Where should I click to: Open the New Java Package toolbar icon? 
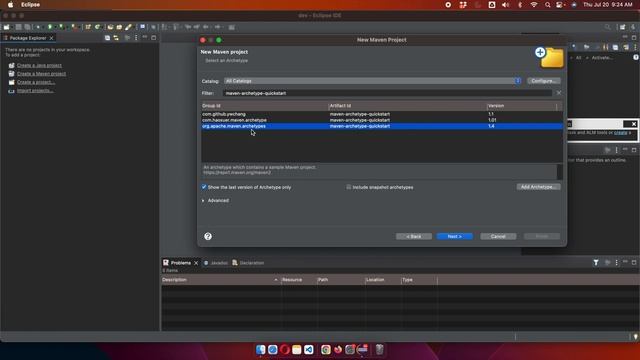click(88, 27)
